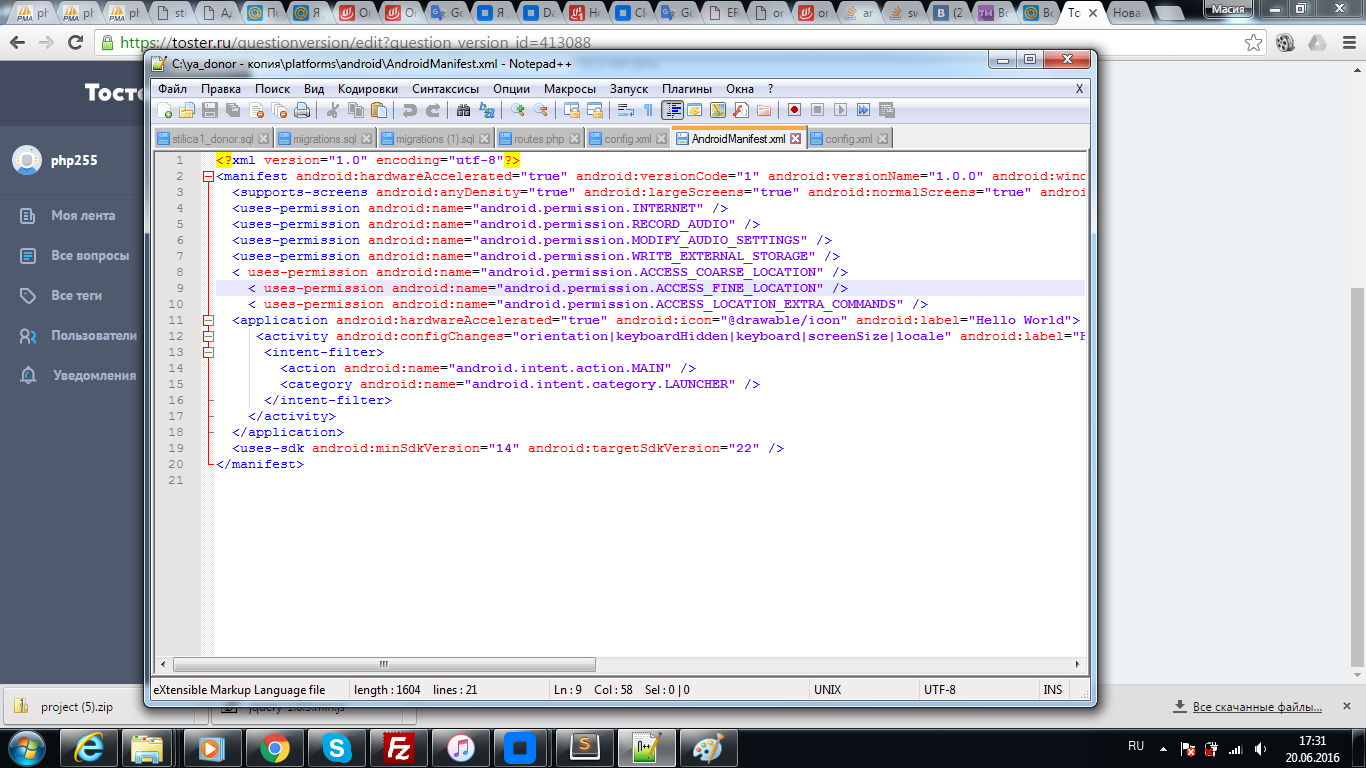The height and width of the screenshot is (768, 1366).
Task: Toggle synchronized horizontal scrolling
Action: tap(595, 110)
